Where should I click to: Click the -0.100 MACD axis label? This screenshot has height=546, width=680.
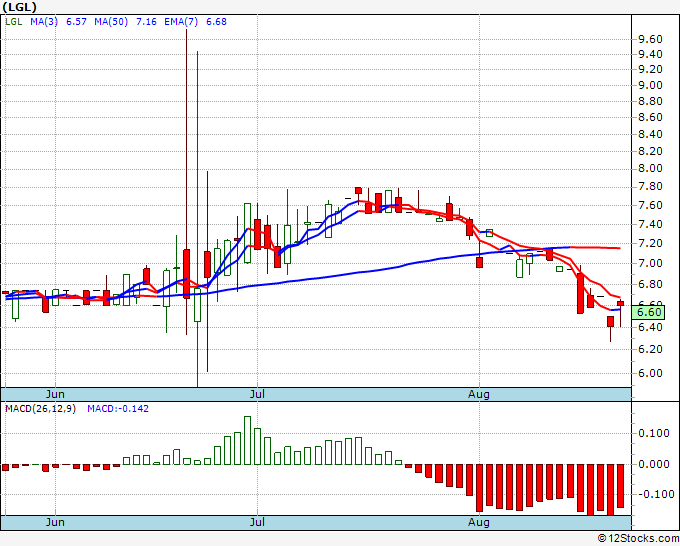pos(653,494)
